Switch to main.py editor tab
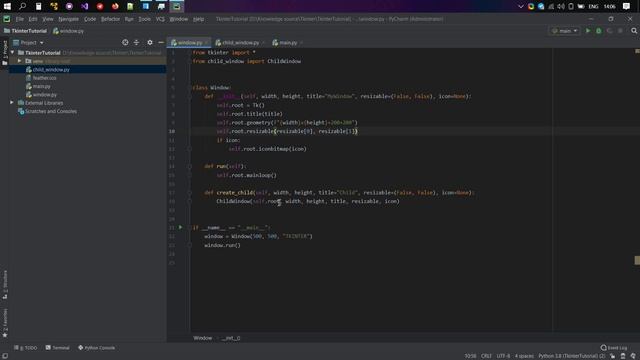Viewport: 640px width, 360px height. tap(287, 42)
